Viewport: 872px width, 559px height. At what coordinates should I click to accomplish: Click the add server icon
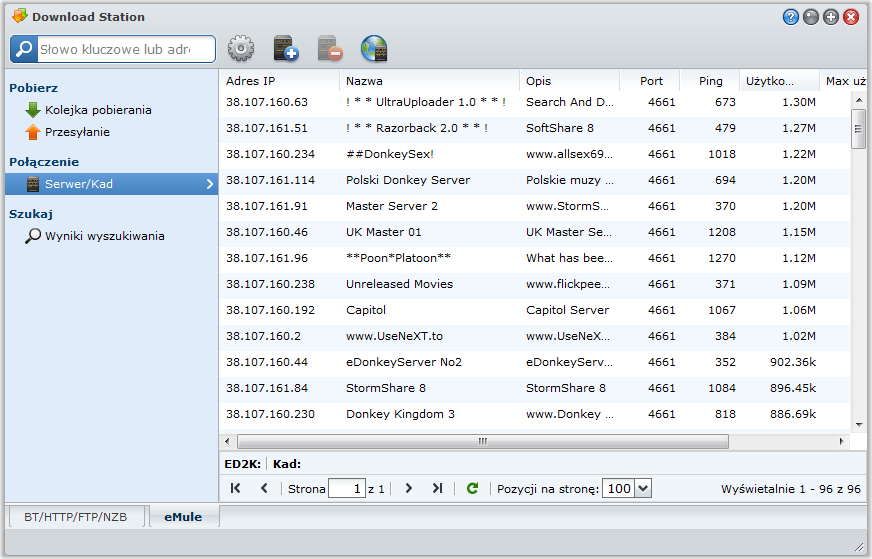coord(286,49)
